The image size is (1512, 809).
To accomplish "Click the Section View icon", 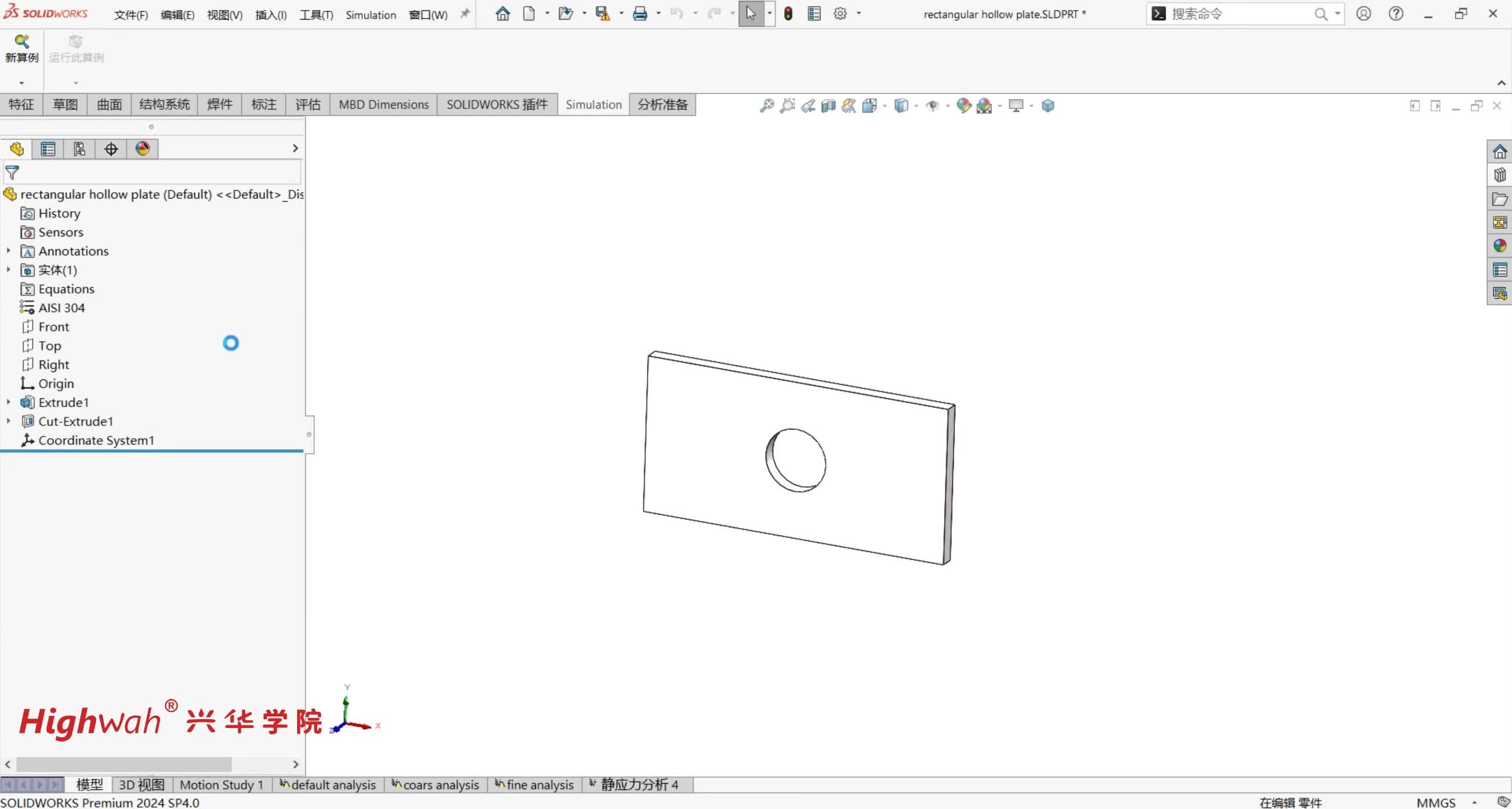I will (828, 106).
